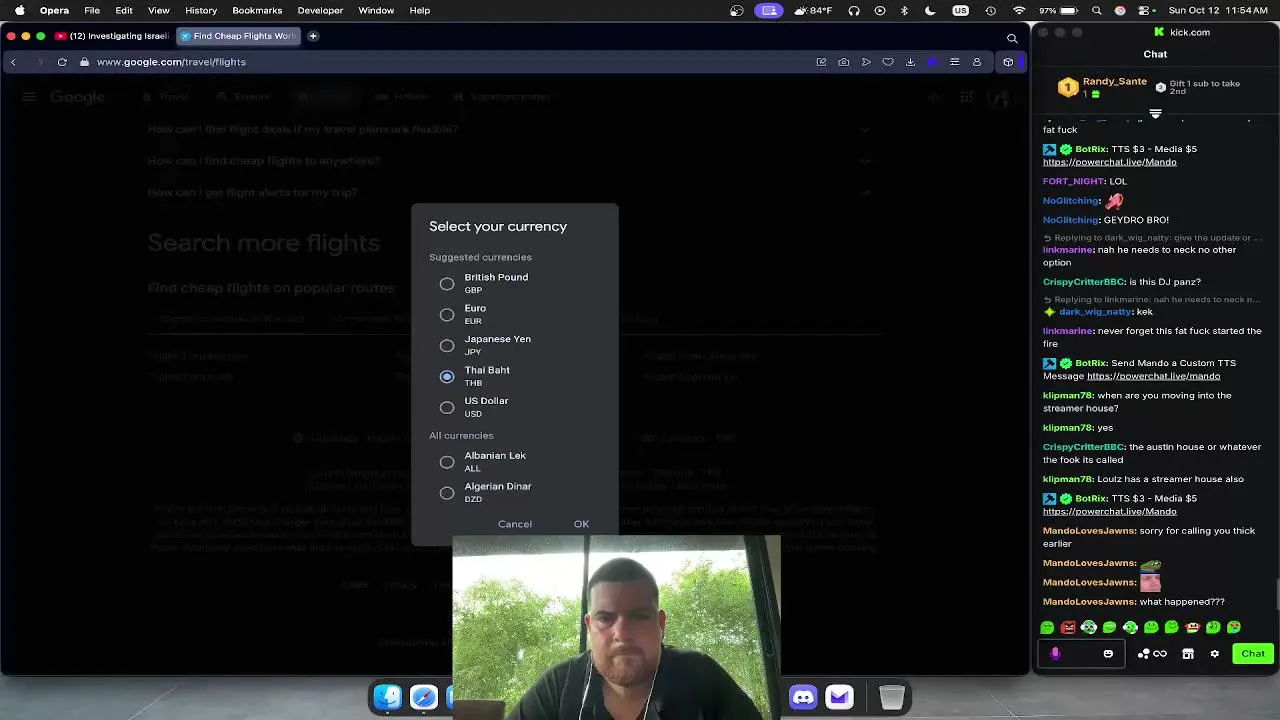
Task: Open Safari from the dock
Action: pyautogui.click(x=424, y=697)
